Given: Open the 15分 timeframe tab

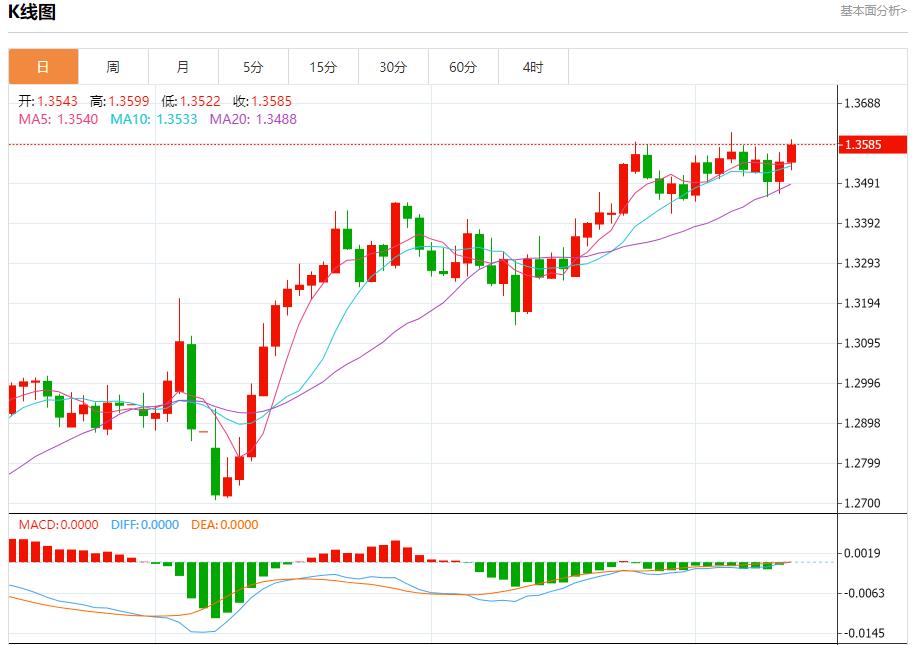Looking at the screenshot, I should point(323,67).
